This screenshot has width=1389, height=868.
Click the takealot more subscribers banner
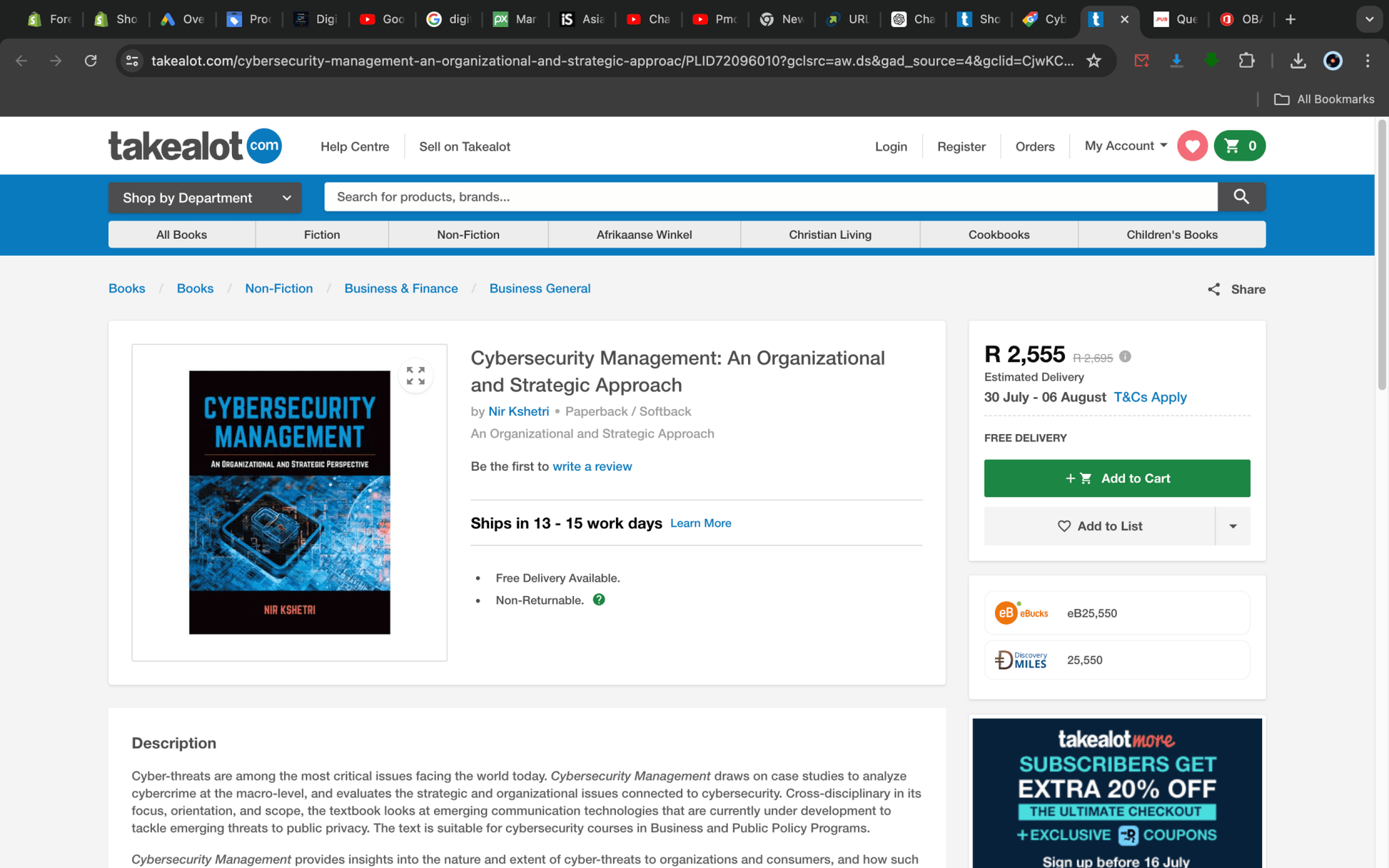[1117, 793]
